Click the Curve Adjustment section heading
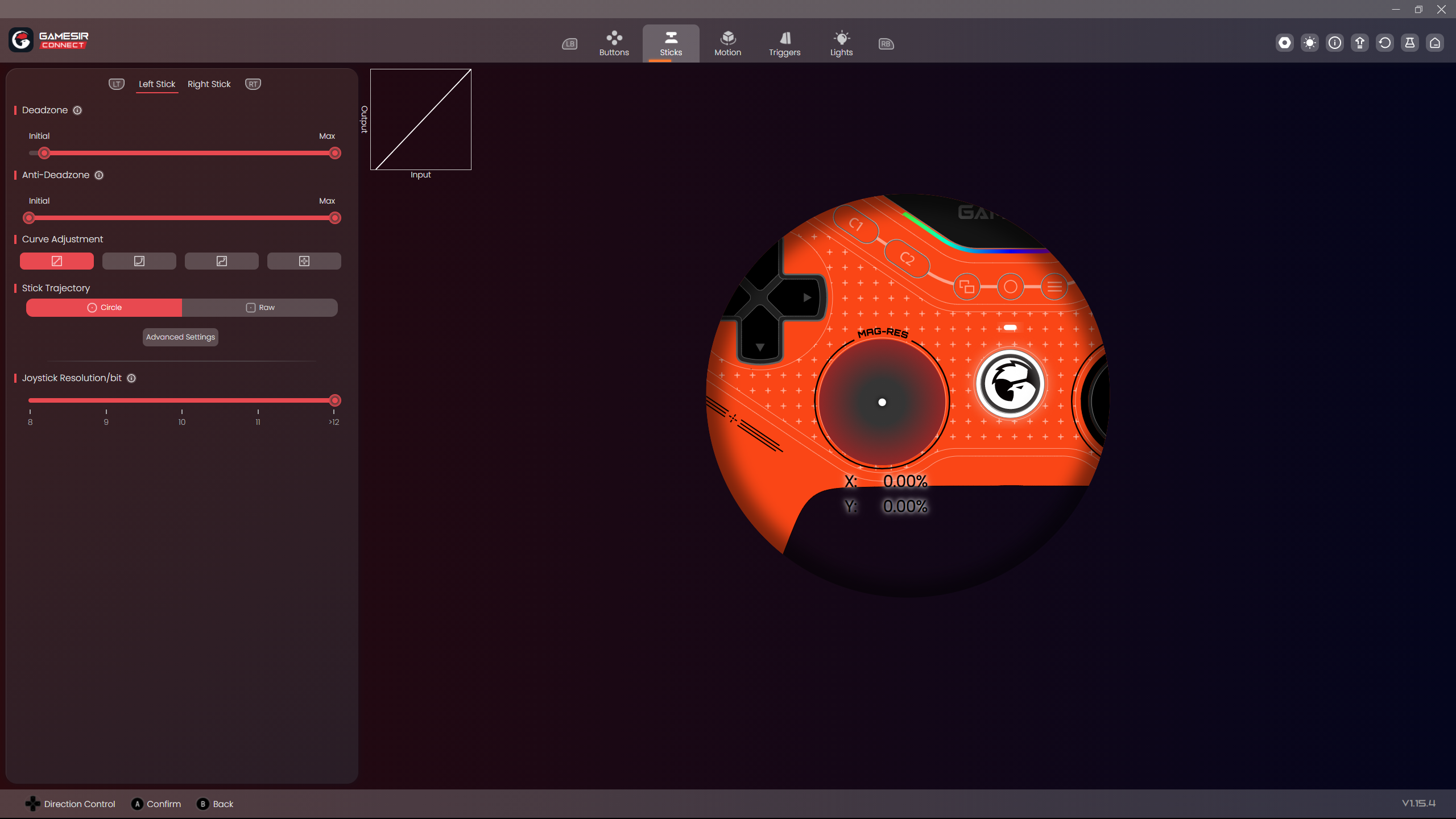The image size is (1456, 819). click(63, 239)
